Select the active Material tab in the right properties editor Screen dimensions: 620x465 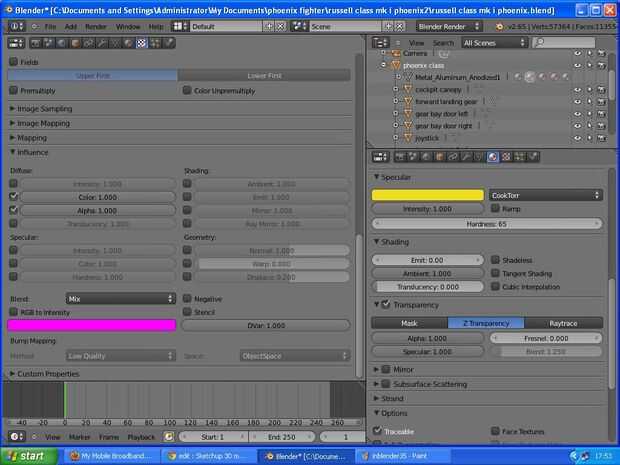click(493, 157)
